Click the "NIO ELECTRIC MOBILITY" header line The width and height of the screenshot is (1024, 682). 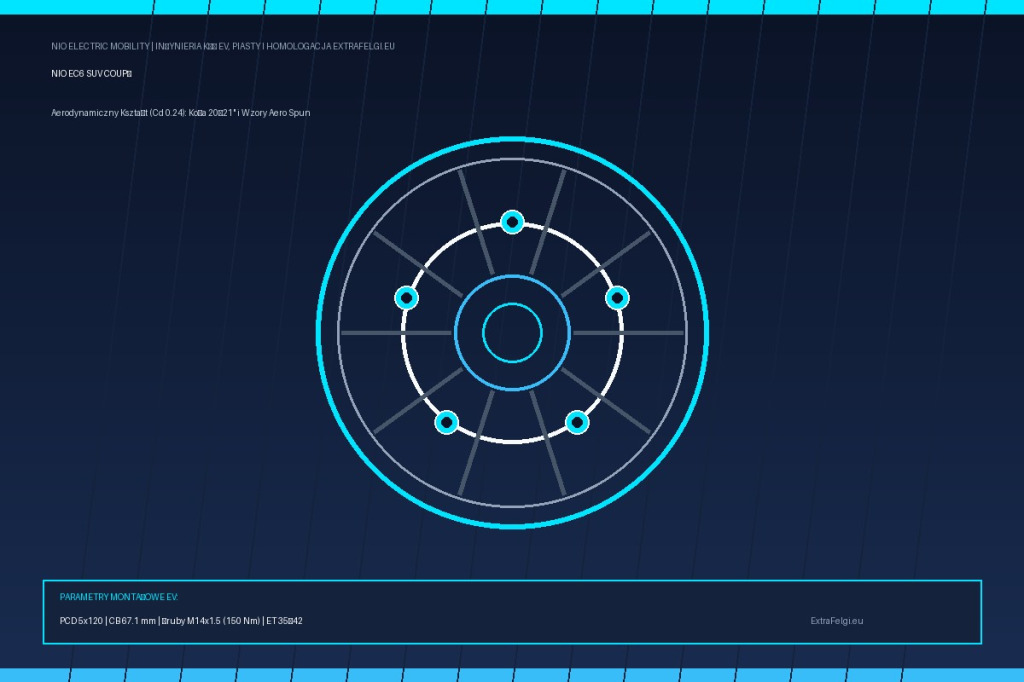coord(223,46)
